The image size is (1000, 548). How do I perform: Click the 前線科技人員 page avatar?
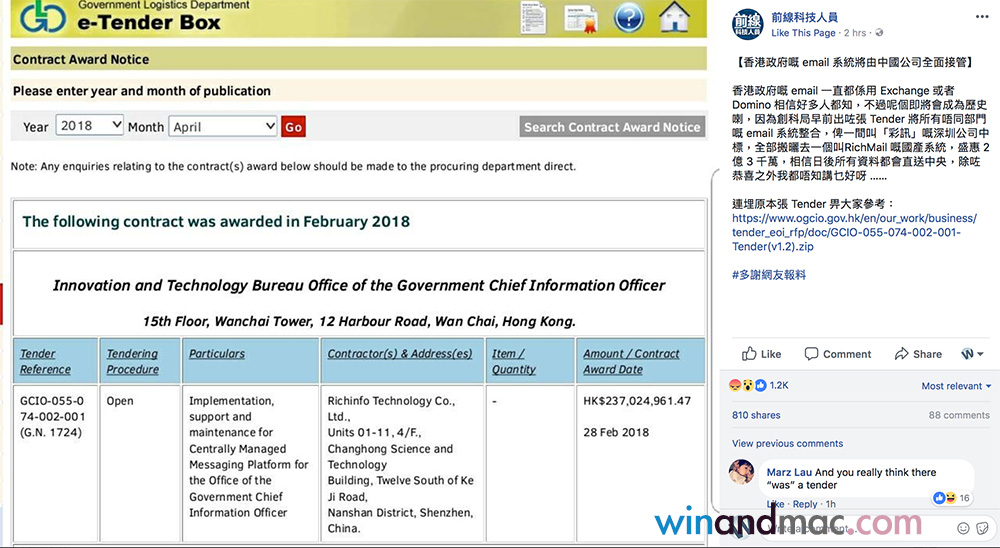pos(746,24)
